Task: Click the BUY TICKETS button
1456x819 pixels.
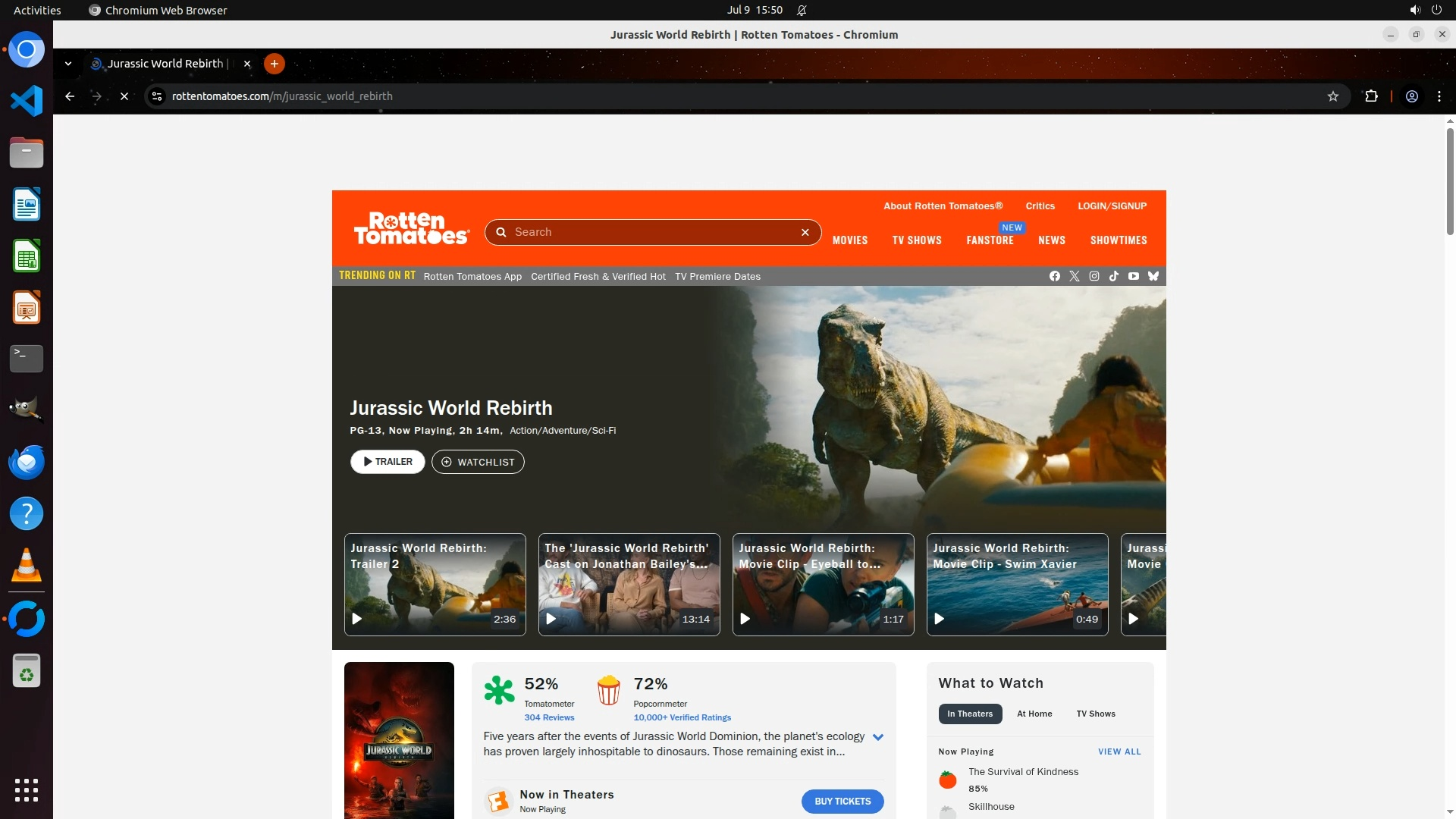Action: click(842, 802)
